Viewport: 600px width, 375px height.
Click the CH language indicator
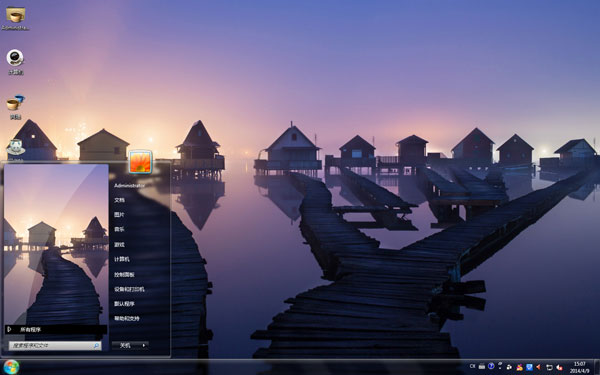tap(472, 366)
